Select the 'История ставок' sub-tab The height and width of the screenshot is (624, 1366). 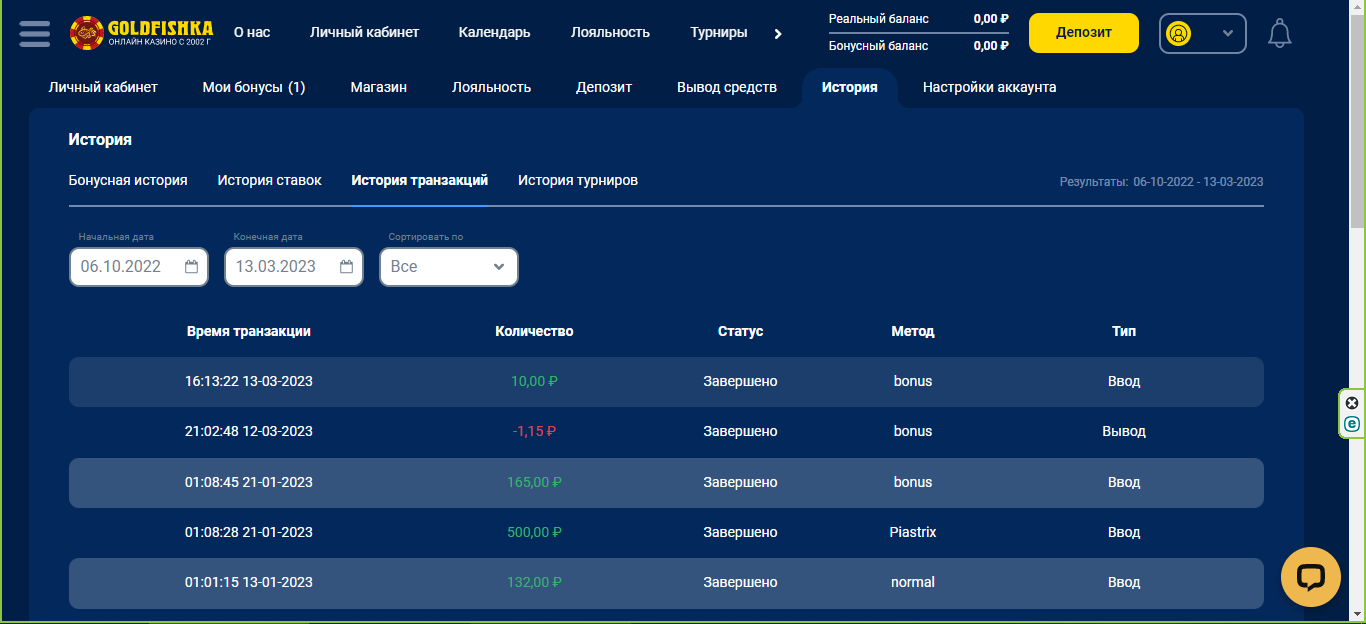pyautogui.click(x=269, y=180)
